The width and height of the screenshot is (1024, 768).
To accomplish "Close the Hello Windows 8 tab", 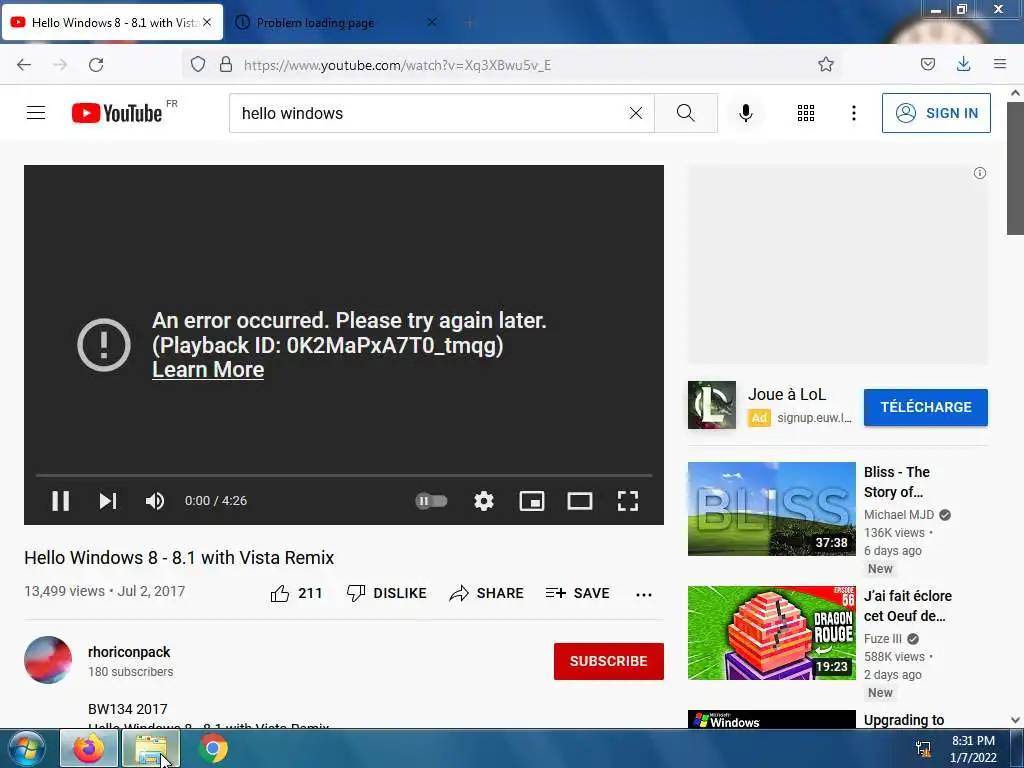I will [207, 22].
